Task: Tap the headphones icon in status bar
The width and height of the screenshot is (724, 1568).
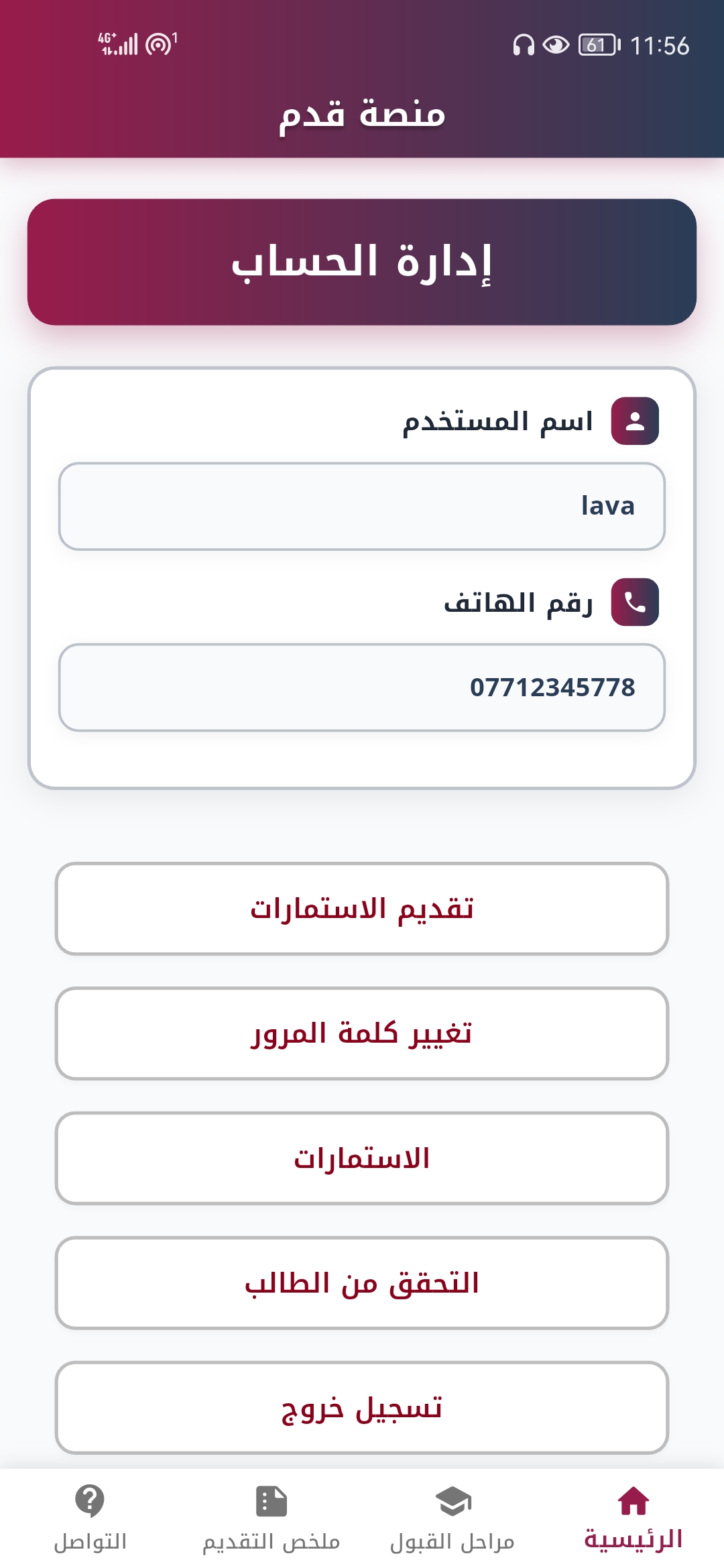Action: pos(523,46)
